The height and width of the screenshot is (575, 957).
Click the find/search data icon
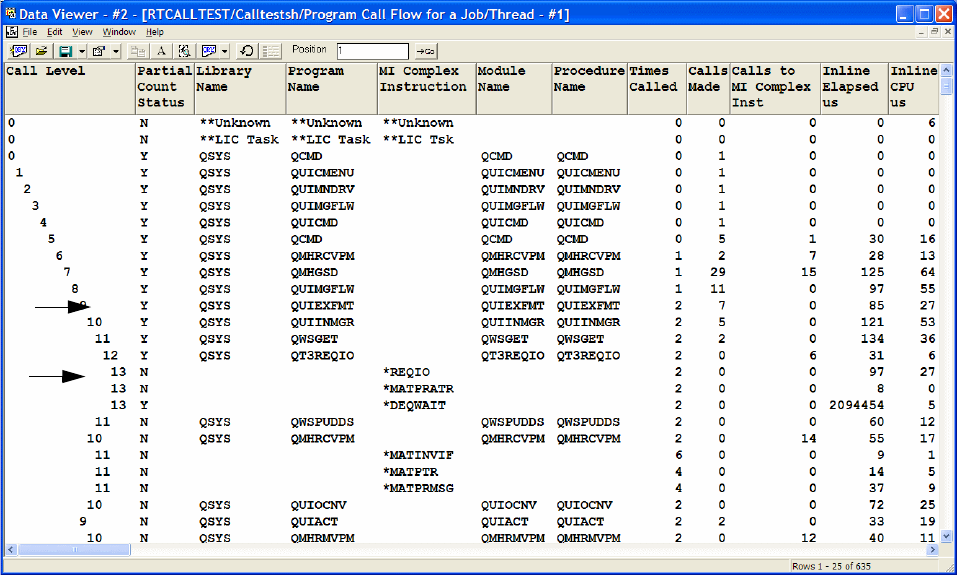pyautogui.click(x=184, y=51)
